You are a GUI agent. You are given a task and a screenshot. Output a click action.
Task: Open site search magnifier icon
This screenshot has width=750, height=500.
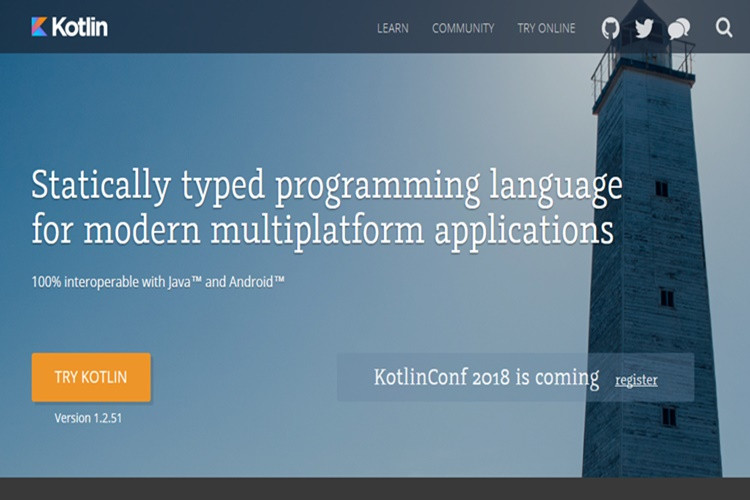coord(724,28)
